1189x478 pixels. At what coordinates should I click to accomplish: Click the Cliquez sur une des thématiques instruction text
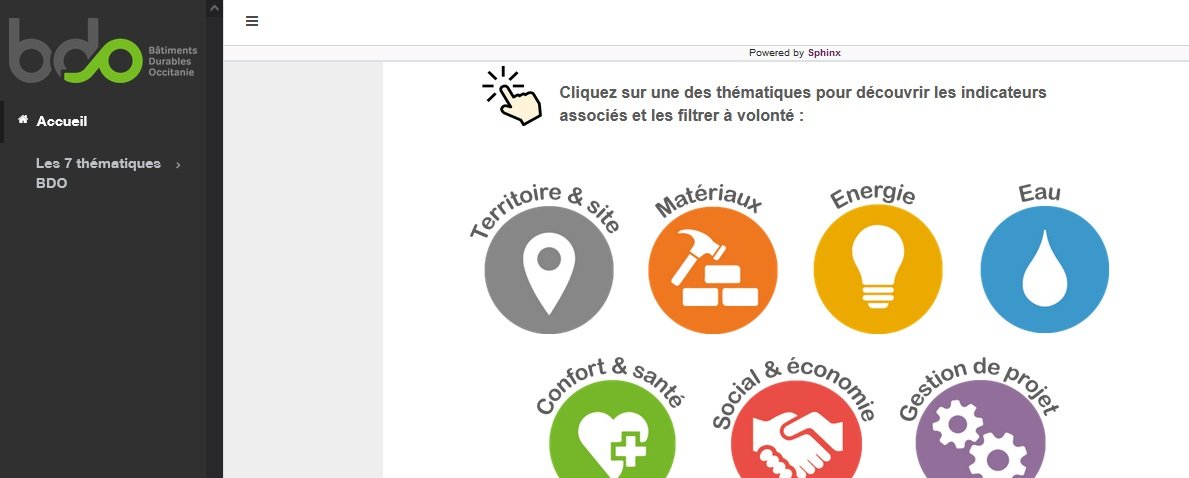coord(803,104)
